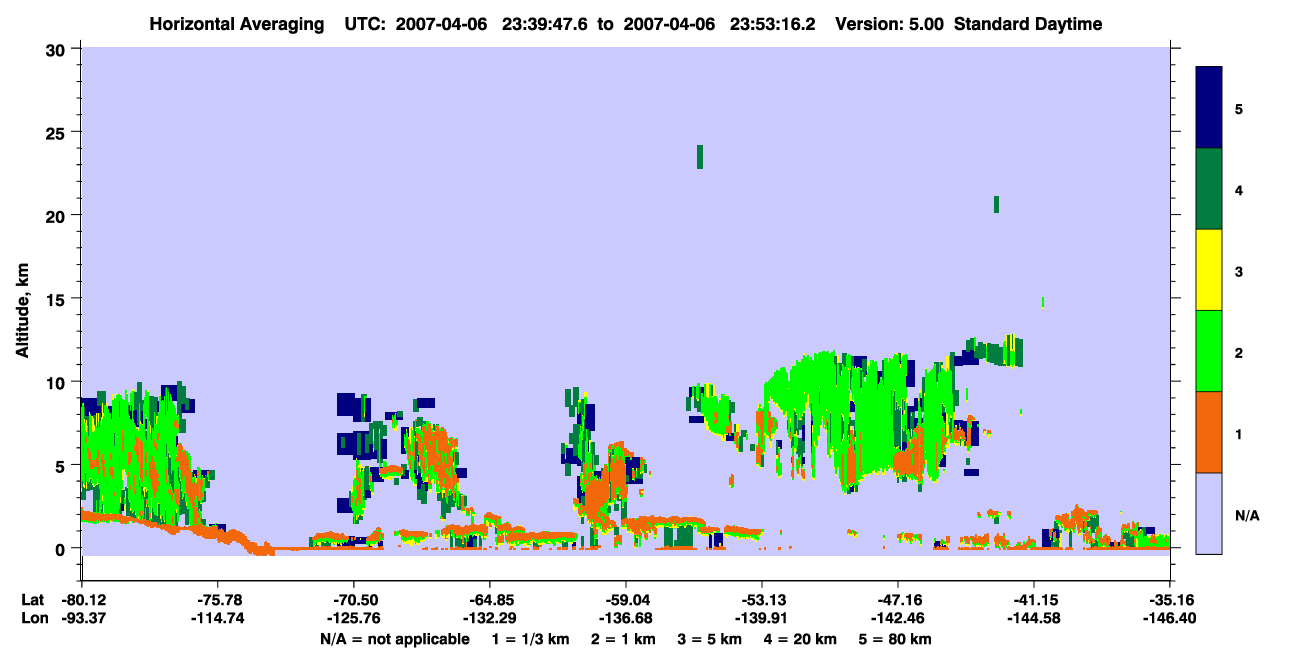Click the dark green colorbar segment labeled 4
Screen dimensions: 1300x667
click(x=1209, y=189)
